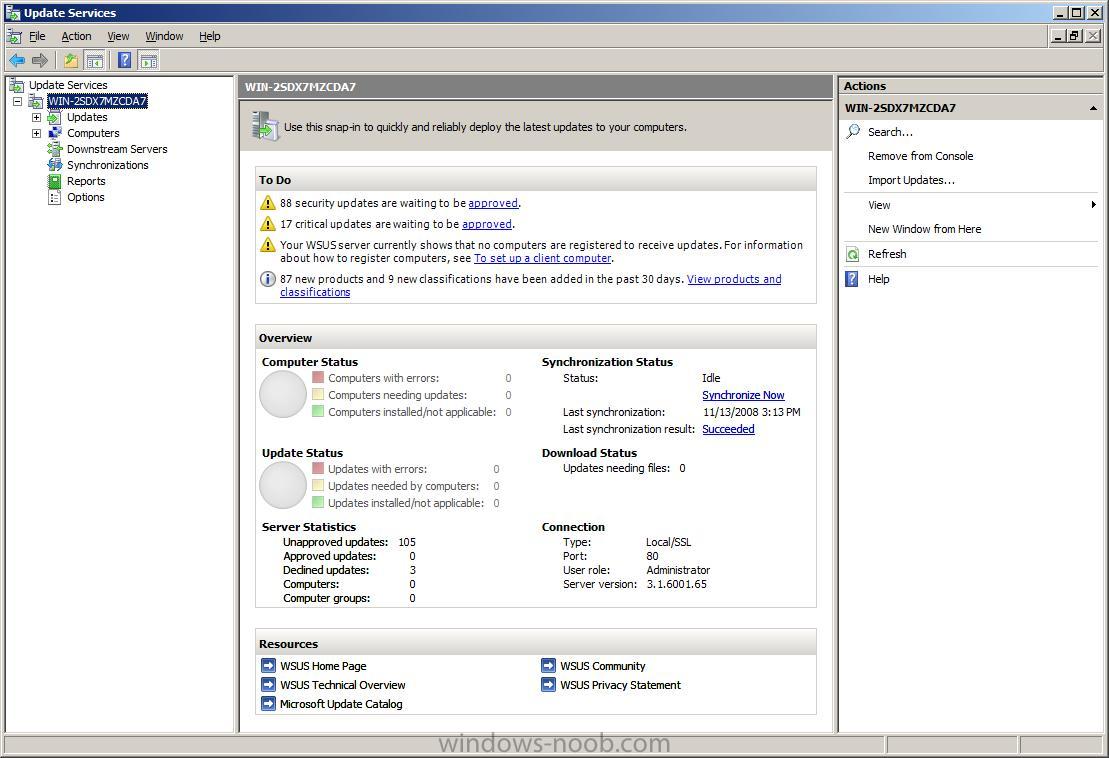Viewport: 1109px width, 758px height.
Task: Go back using the blue Back arrow
Action: (17, 61)
